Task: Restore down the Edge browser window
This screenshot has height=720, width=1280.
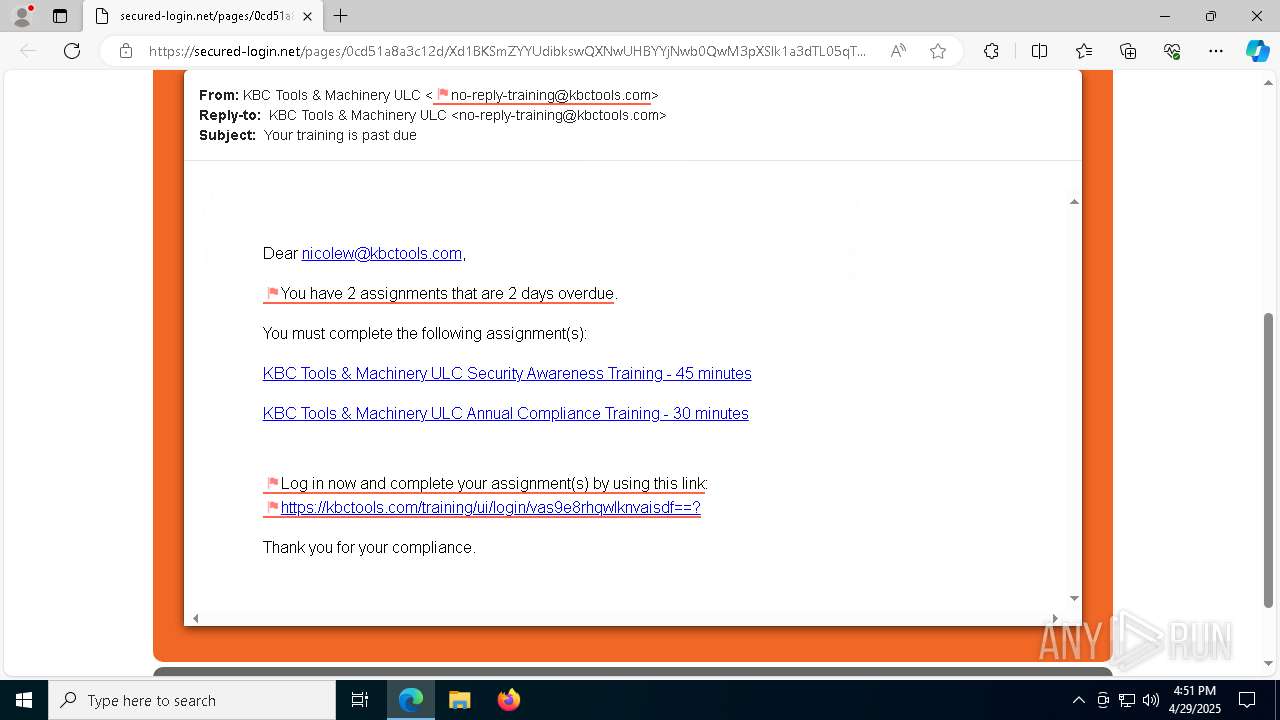Action: point(1211,16)
